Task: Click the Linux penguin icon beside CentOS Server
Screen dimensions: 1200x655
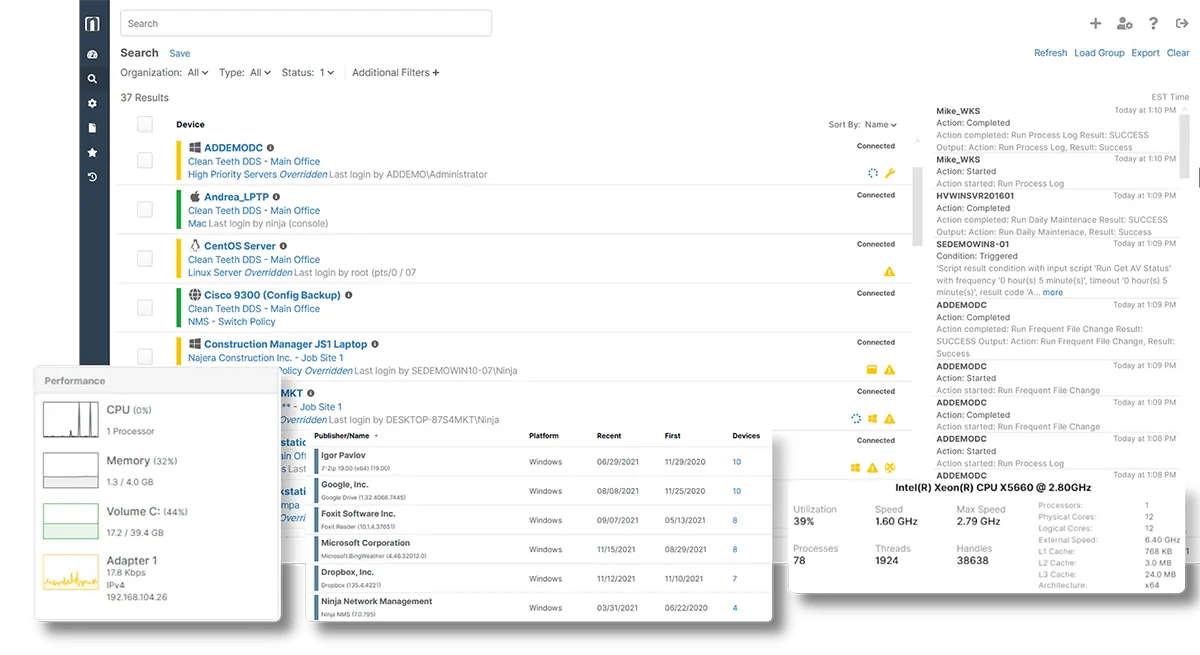Action: point(195,246)
